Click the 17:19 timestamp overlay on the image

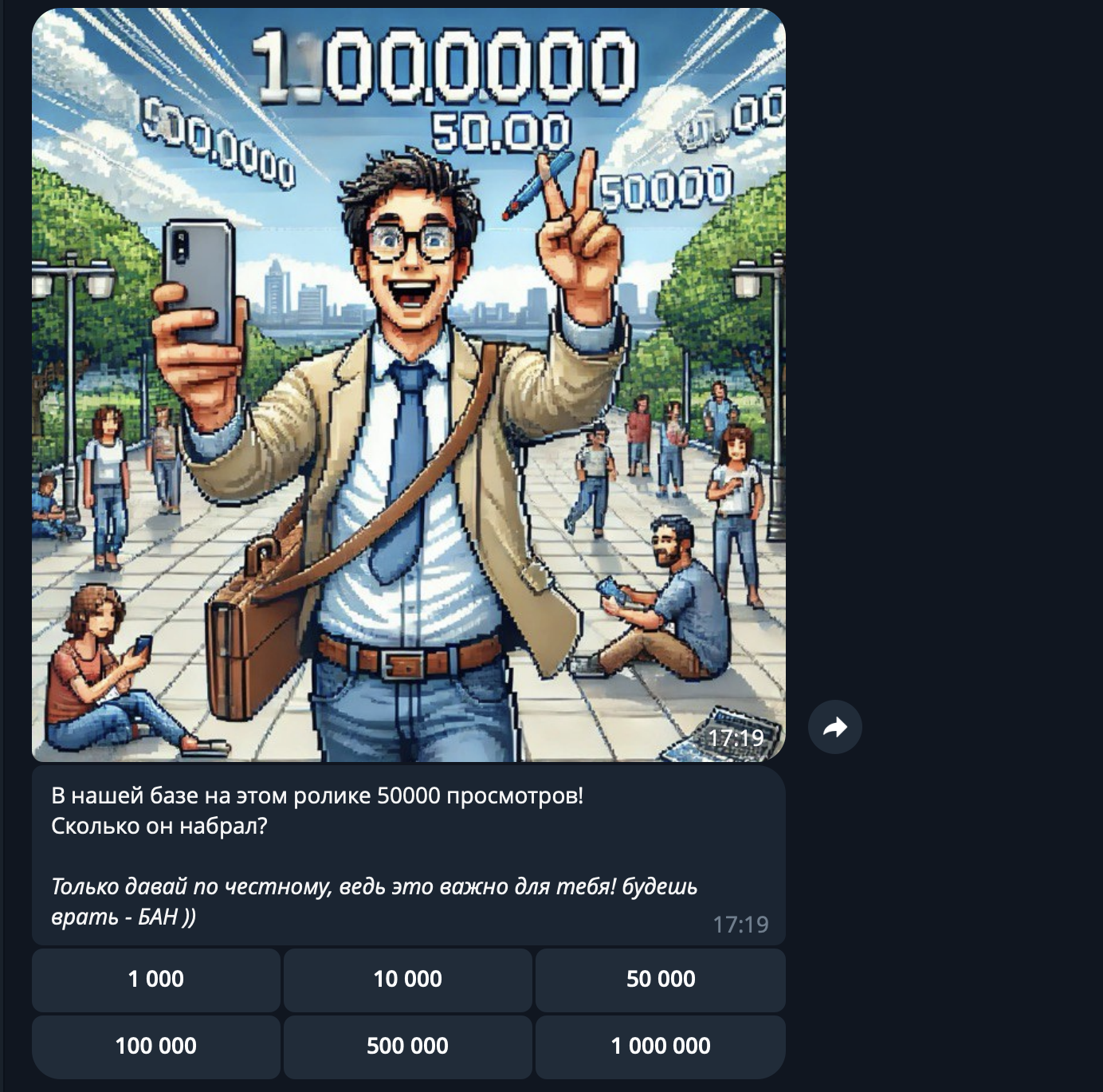point(735,738)
